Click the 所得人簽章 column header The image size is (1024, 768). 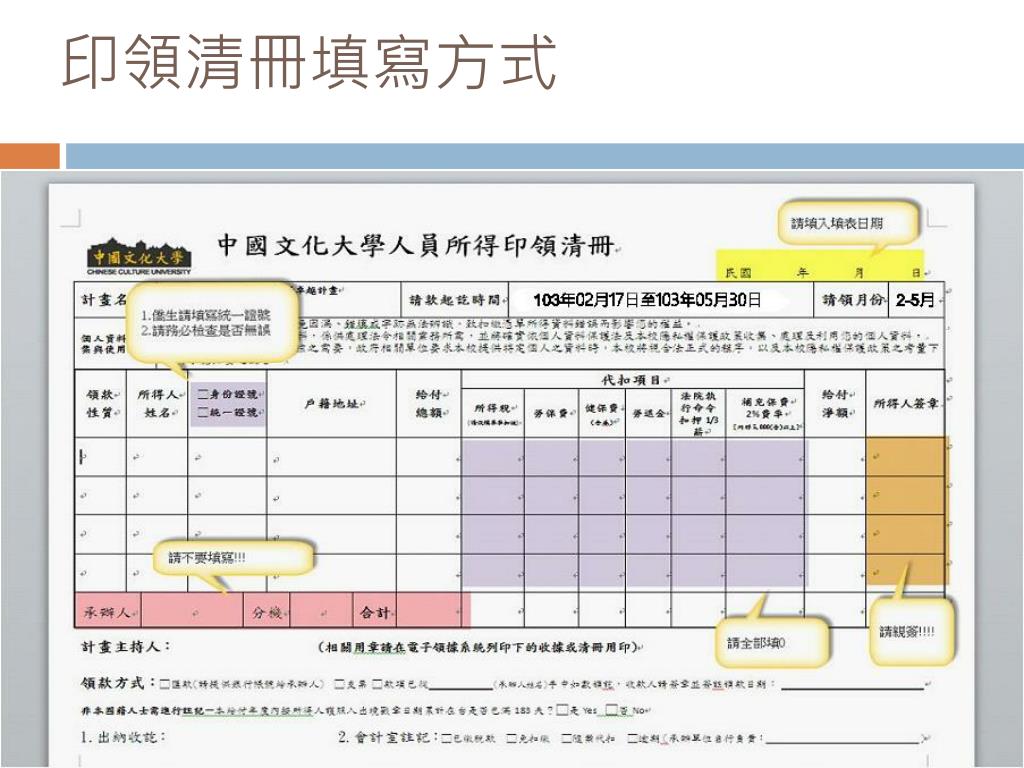coord(906,404)
